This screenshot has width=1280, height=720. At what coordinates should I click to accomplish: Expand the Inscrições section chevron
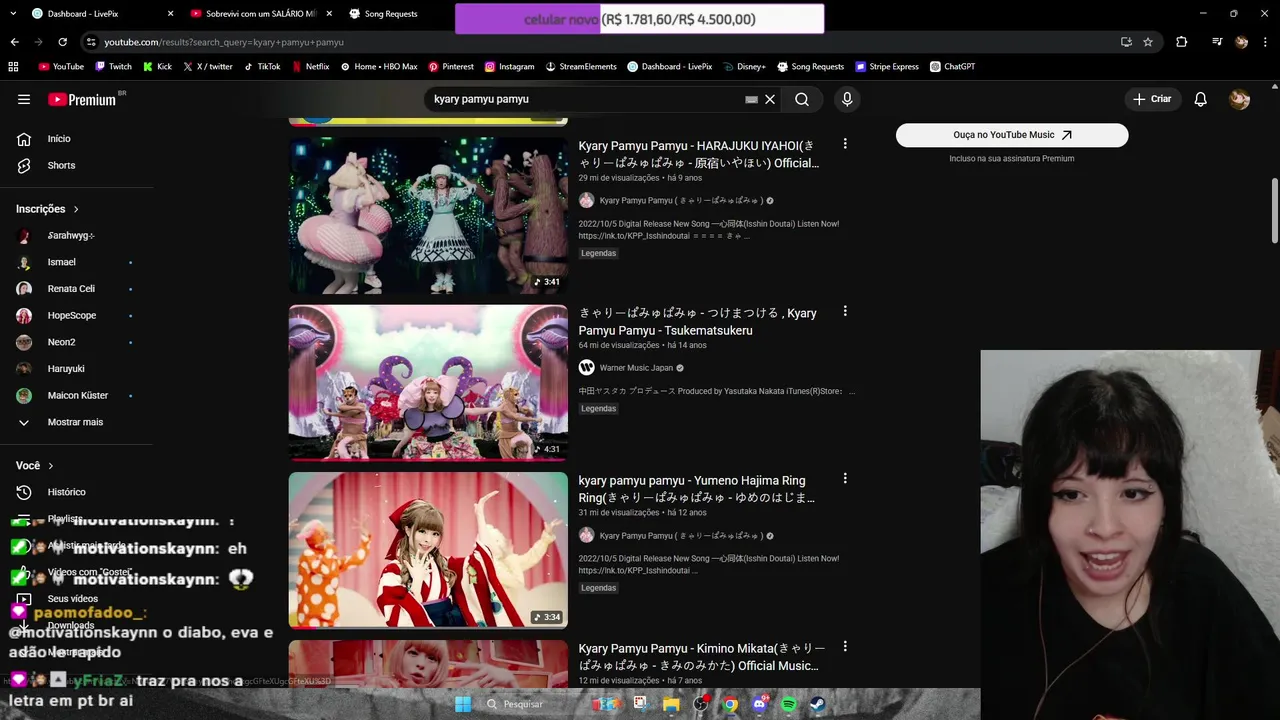(76, 209)
